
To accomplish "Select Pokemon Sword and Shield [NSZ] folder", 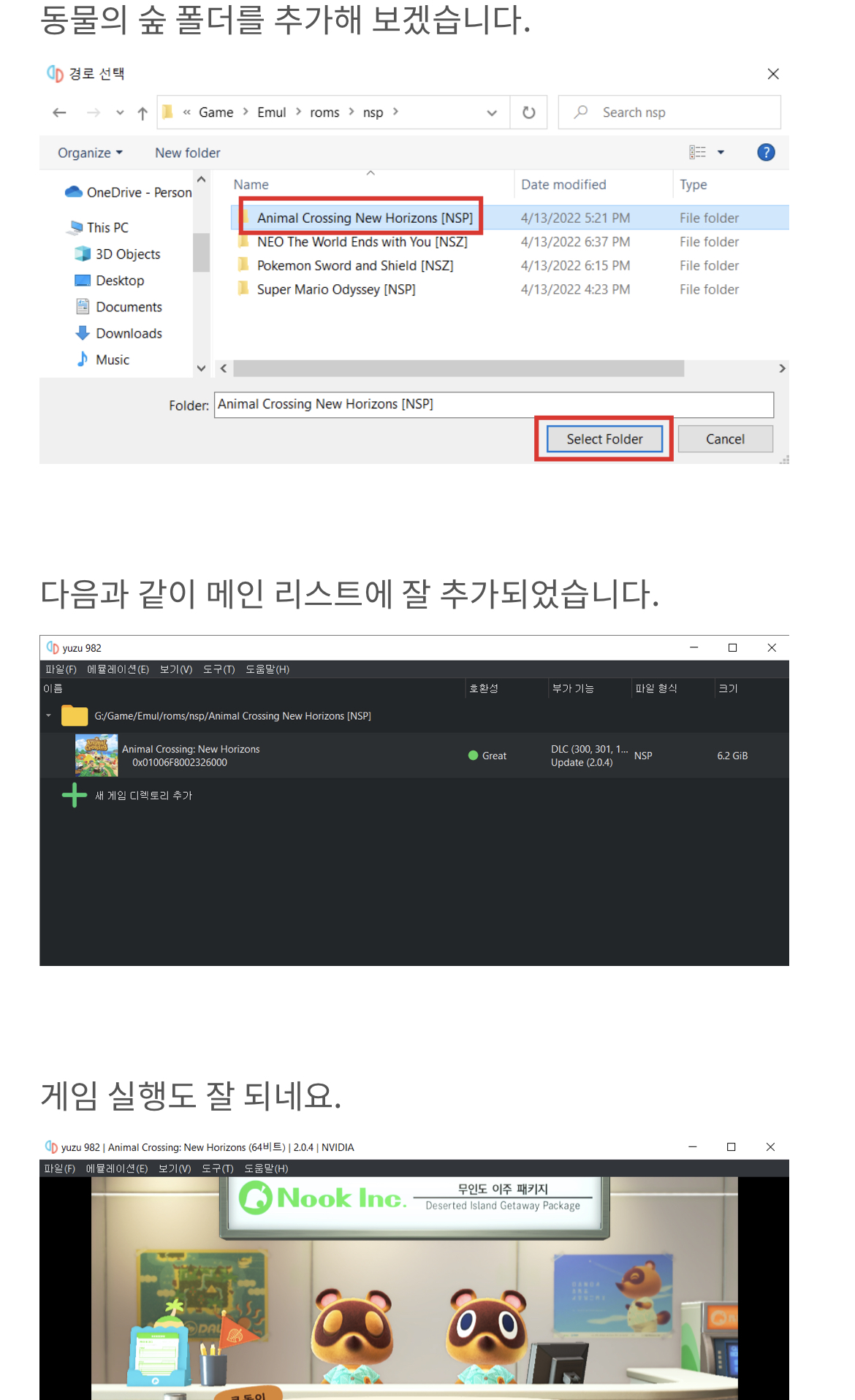I will point(354,265).
